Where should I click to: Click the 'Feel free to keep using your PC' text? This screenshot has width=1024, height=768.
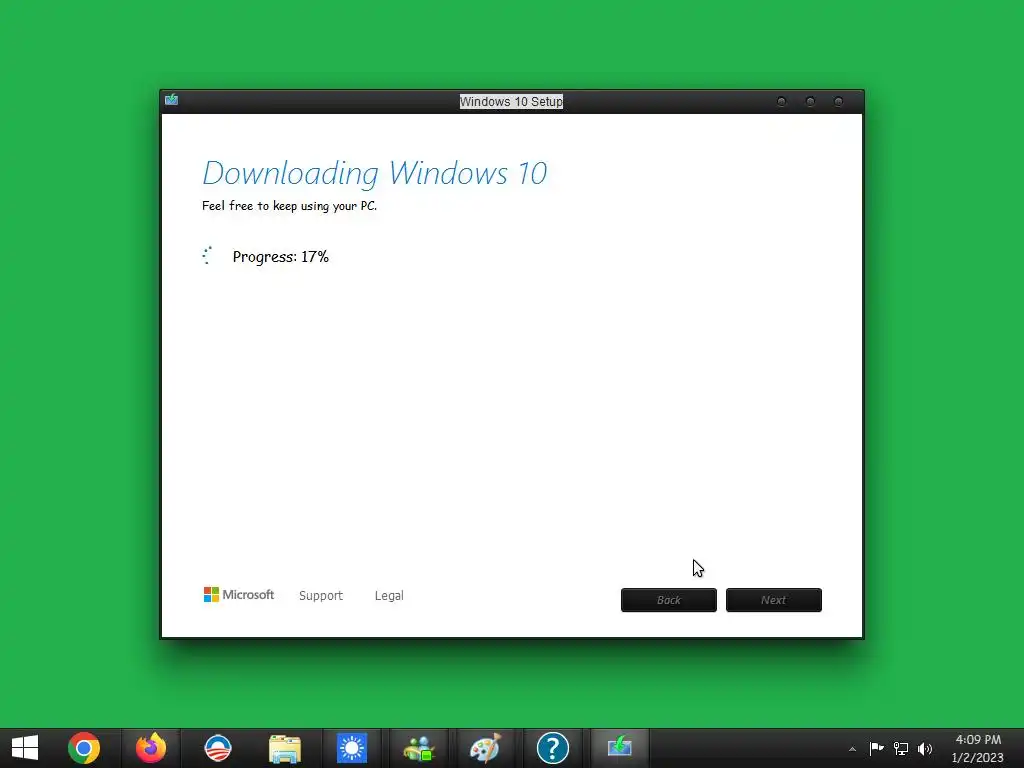[x=289, y=206]
